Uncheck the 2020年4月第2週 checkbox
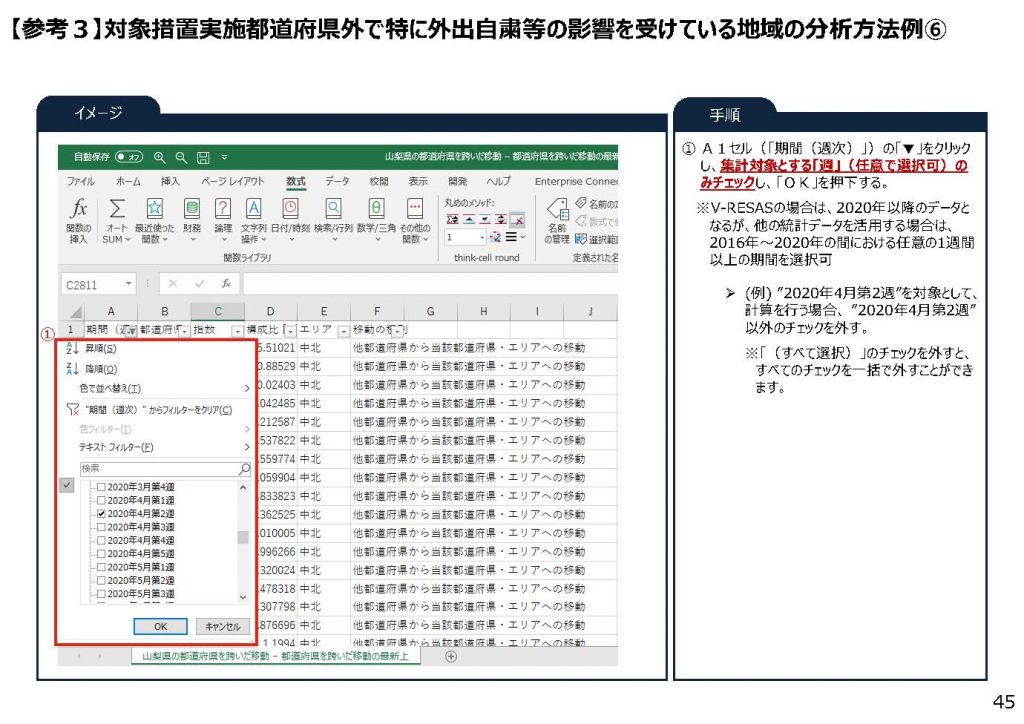The height and width of the screenshot is (724, 1024). pos(101,513)
